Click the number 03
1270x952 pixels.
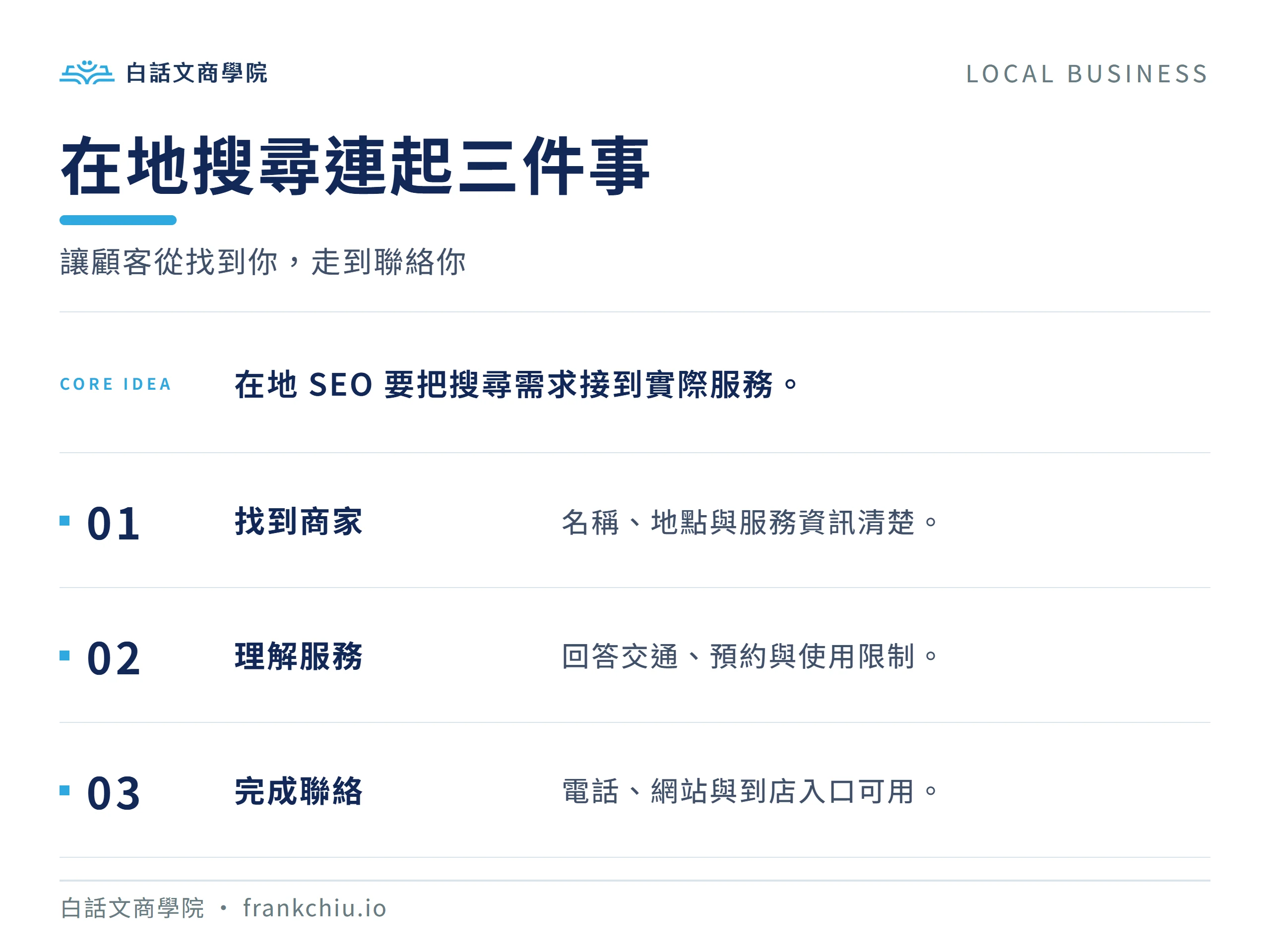pyautogui.click(x=113, y=793)
